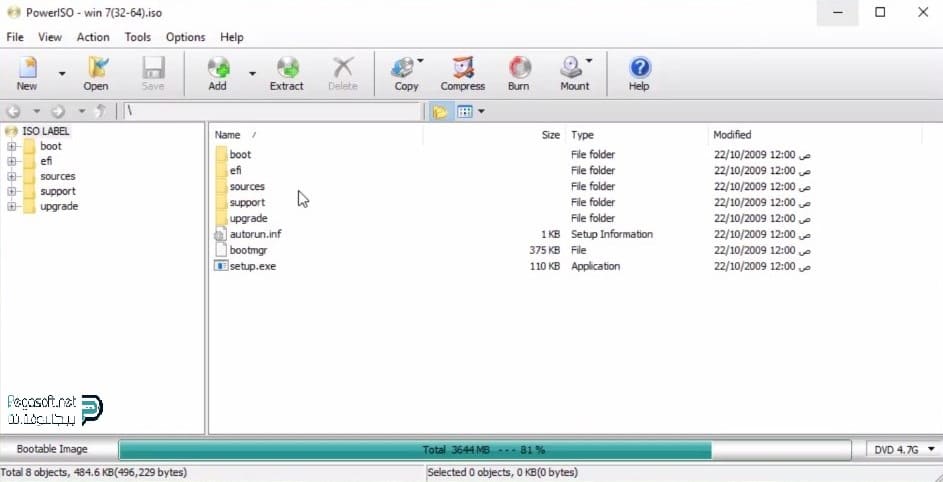The height and width of the screenshot is (482, 943).
Task: Click the 375 KB size cell
Action: (544, 250)
